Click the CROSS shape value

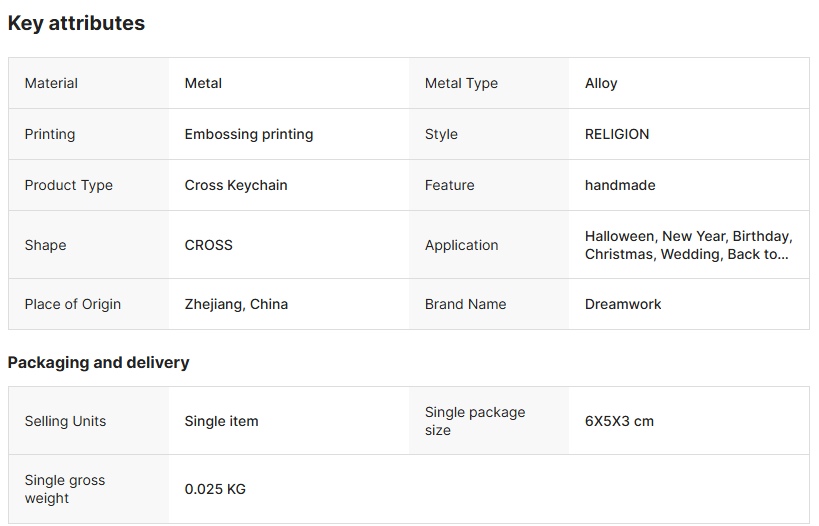pyautogui.click(x=208, y=245)
